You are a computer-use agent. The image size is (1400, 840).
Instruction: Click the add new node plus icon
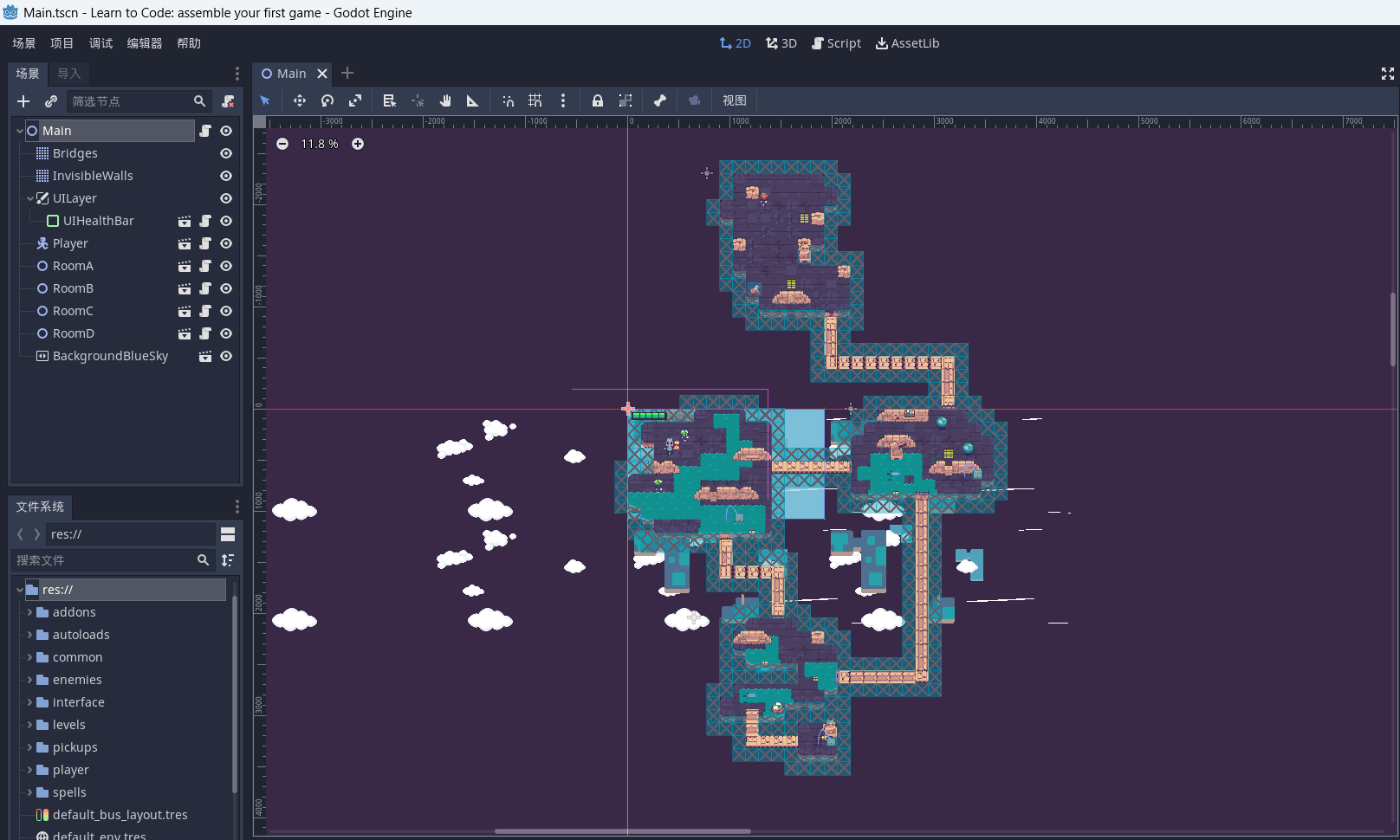pos(23,101)
